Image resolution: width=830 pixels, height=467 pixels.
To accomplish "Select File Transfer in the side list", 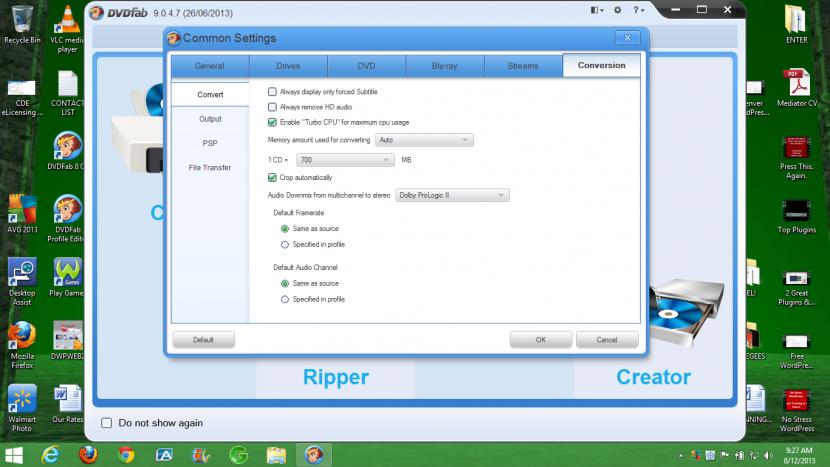I will point(210,168).
